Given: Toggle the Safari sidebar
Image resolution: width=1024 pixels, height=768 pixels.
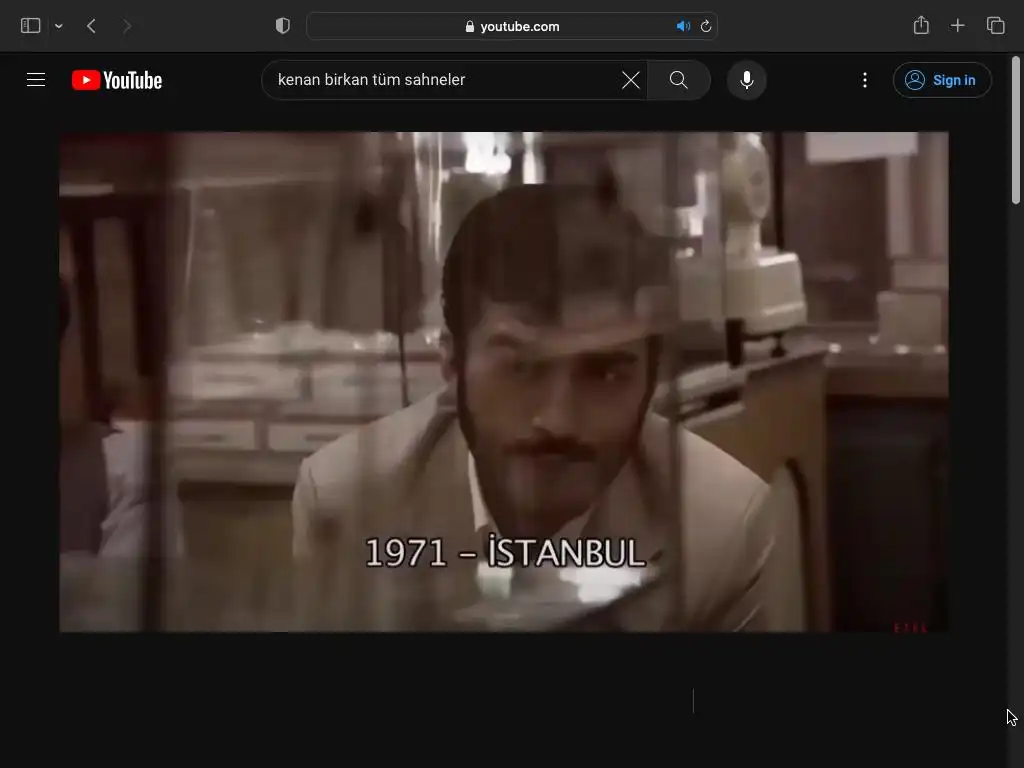Looking at the screenshot, I should [x=31, y=26].
